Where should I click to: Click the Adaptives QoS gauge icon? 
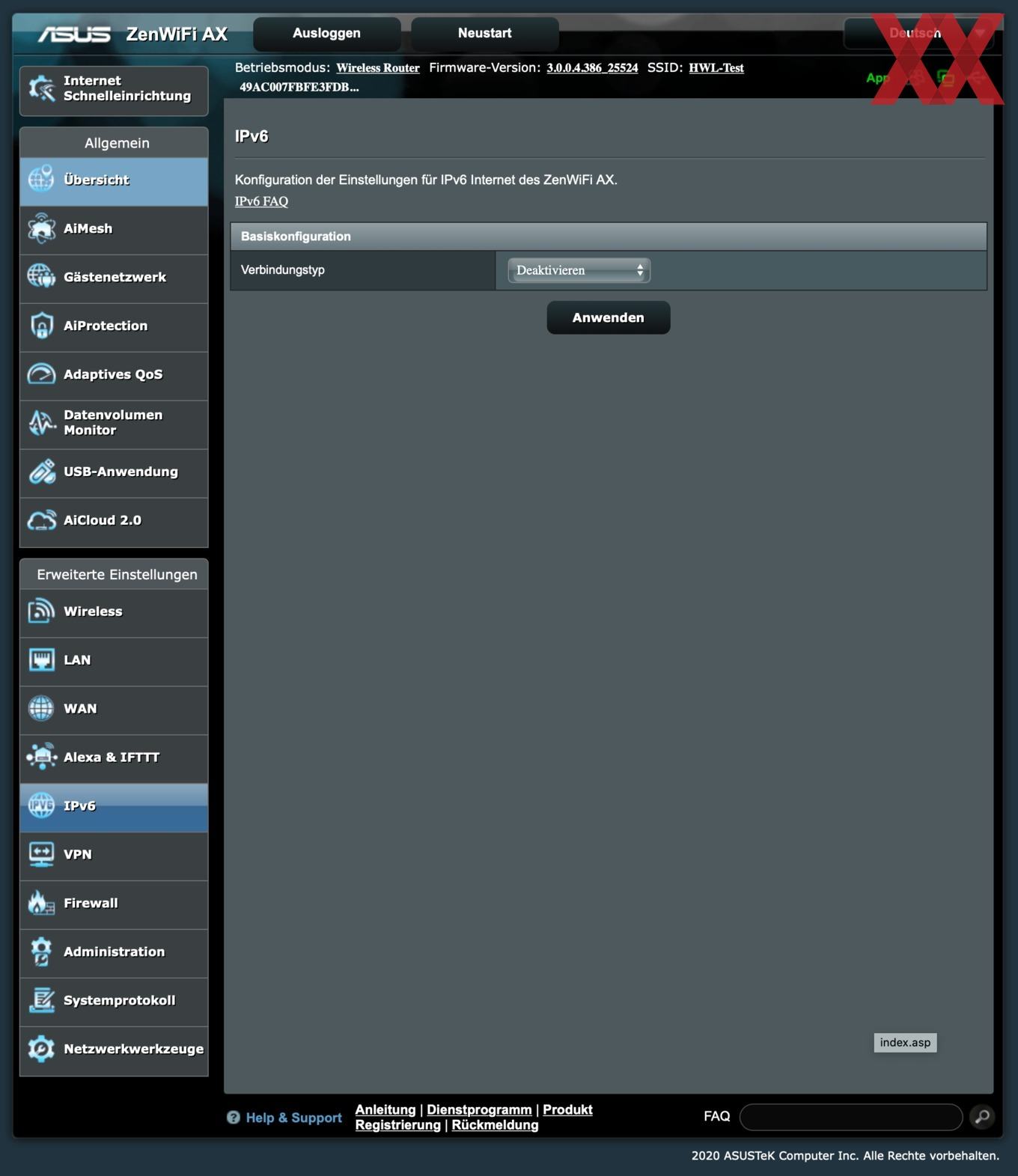41,374
